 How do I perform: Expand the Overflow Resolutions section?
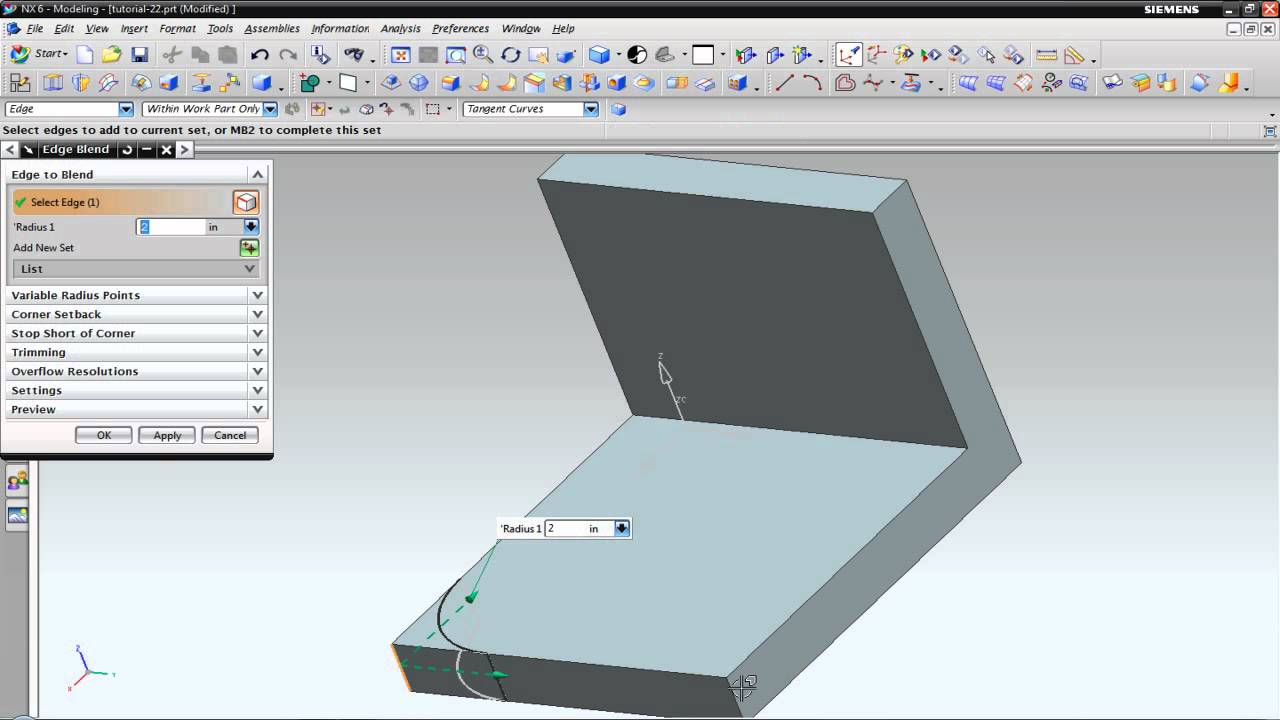tap(137, 371)
